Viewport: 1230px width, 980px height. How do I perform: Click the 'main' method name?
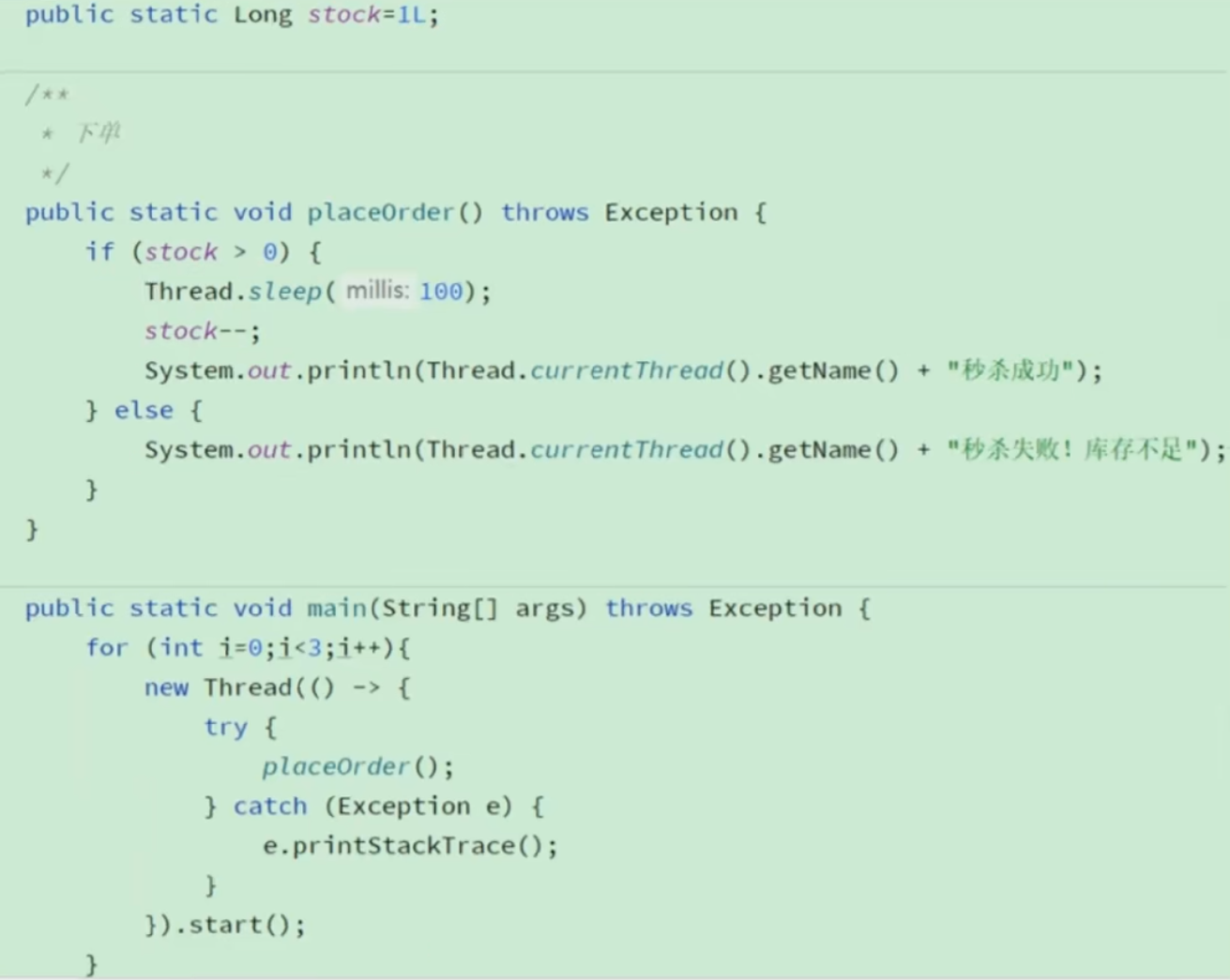[337, 609]
